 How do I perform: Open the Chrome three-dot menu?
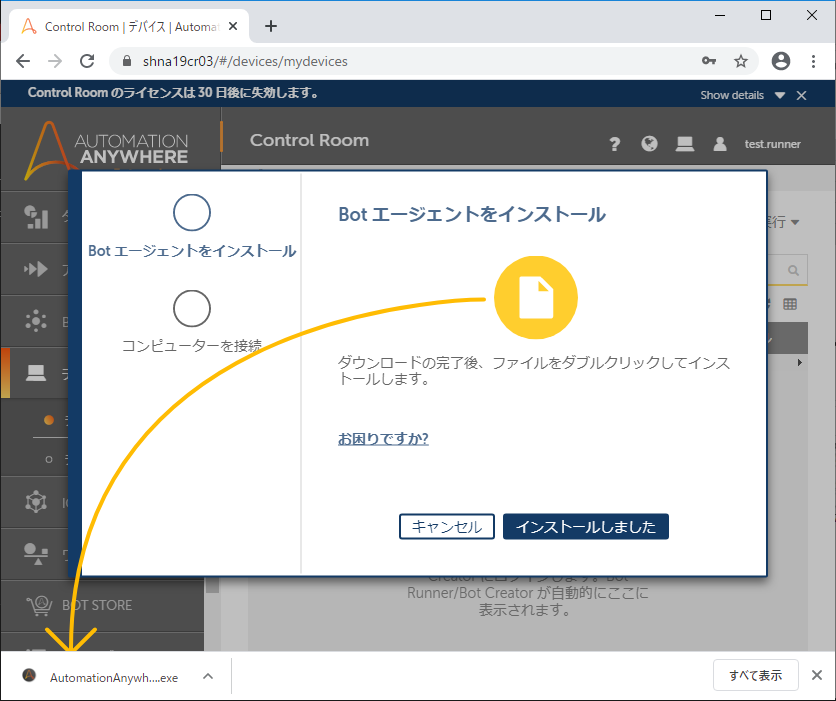[813, 61]
